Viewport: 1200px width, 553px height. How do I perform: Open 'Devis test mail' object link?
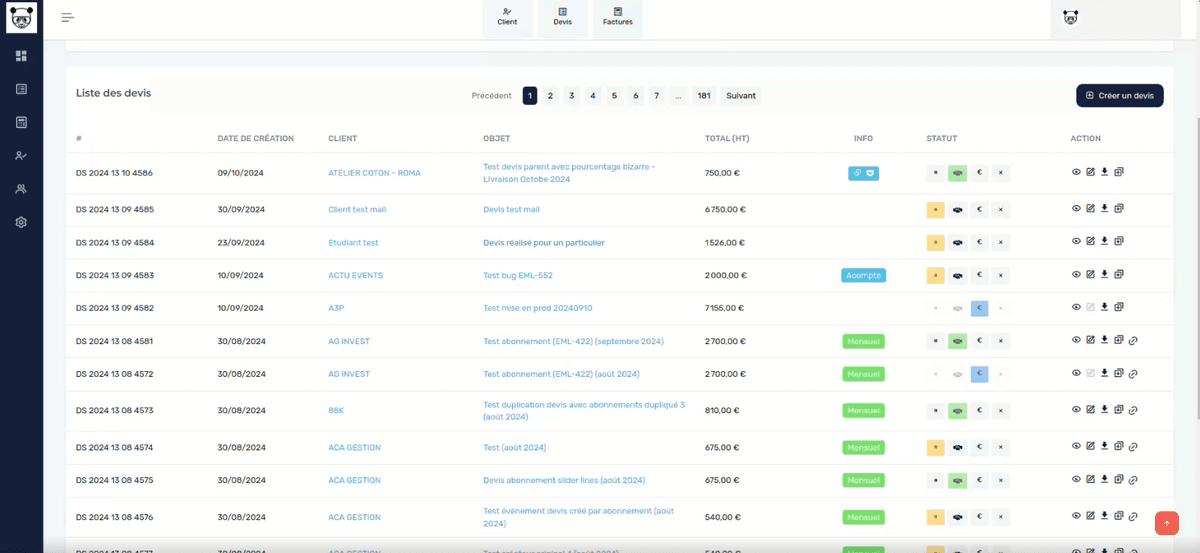[511, 210]
